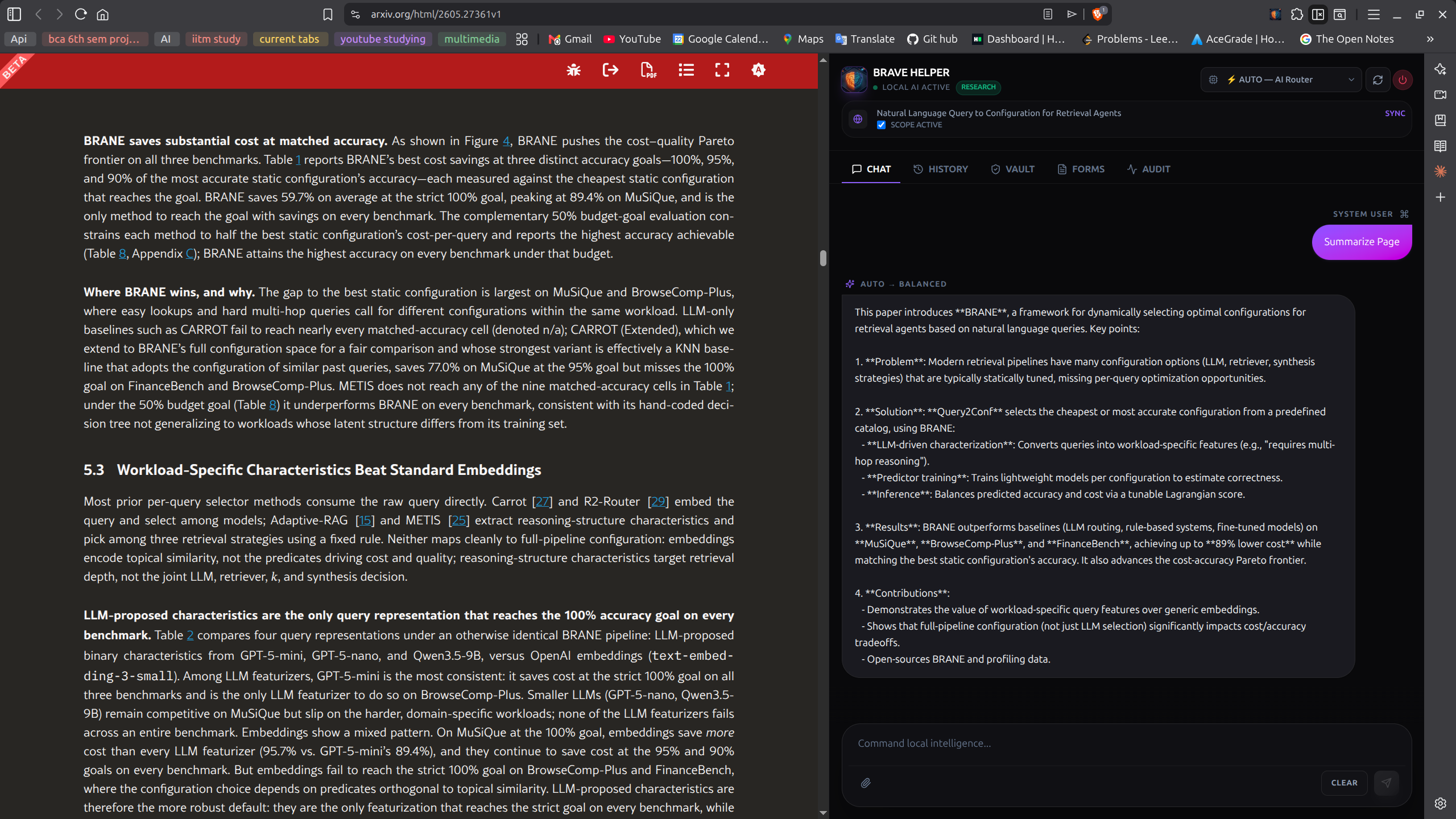The width and height of the screenshot is (1456, 819).
Task: Click the page vertical scrollbar thumb
Action: [x=823, y=258]
